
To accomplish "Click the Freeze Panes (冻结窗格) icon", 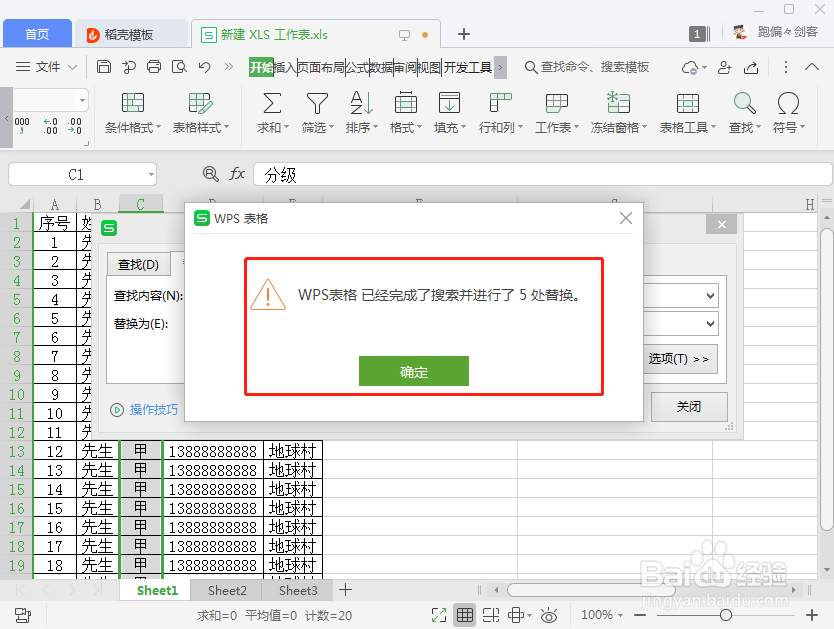I will pyautogui.click(x=618, y=103).
